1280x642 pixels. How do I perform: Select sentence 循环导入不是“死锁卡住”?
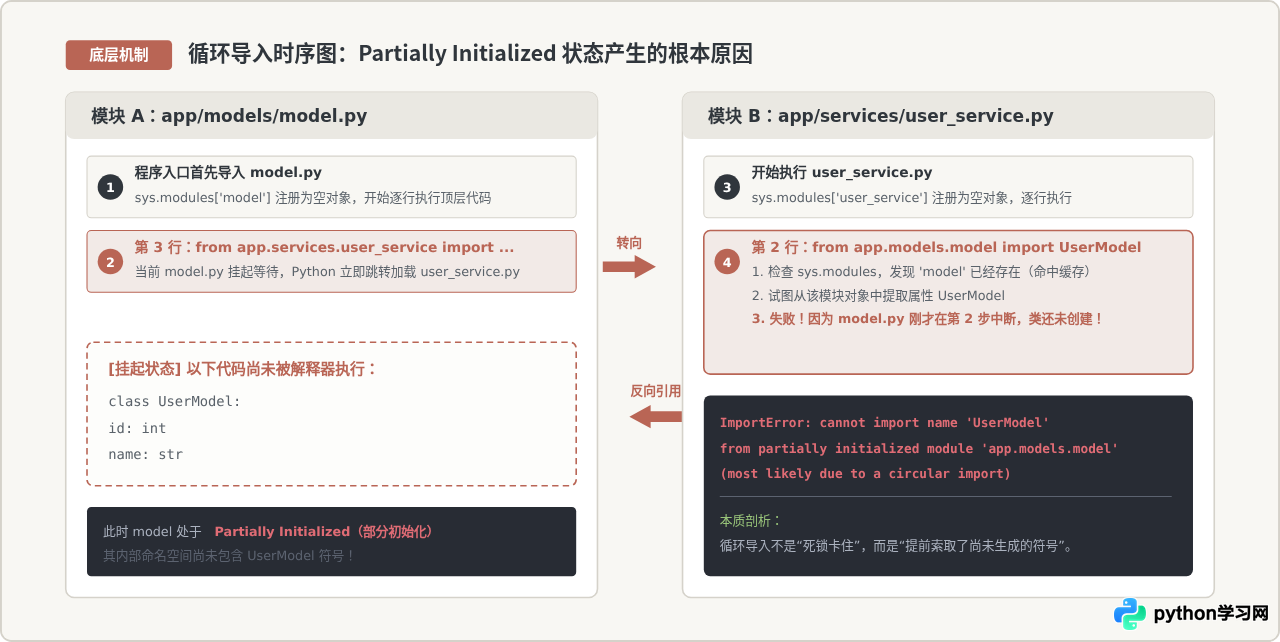pyautogui.click(x=897, y=546)
